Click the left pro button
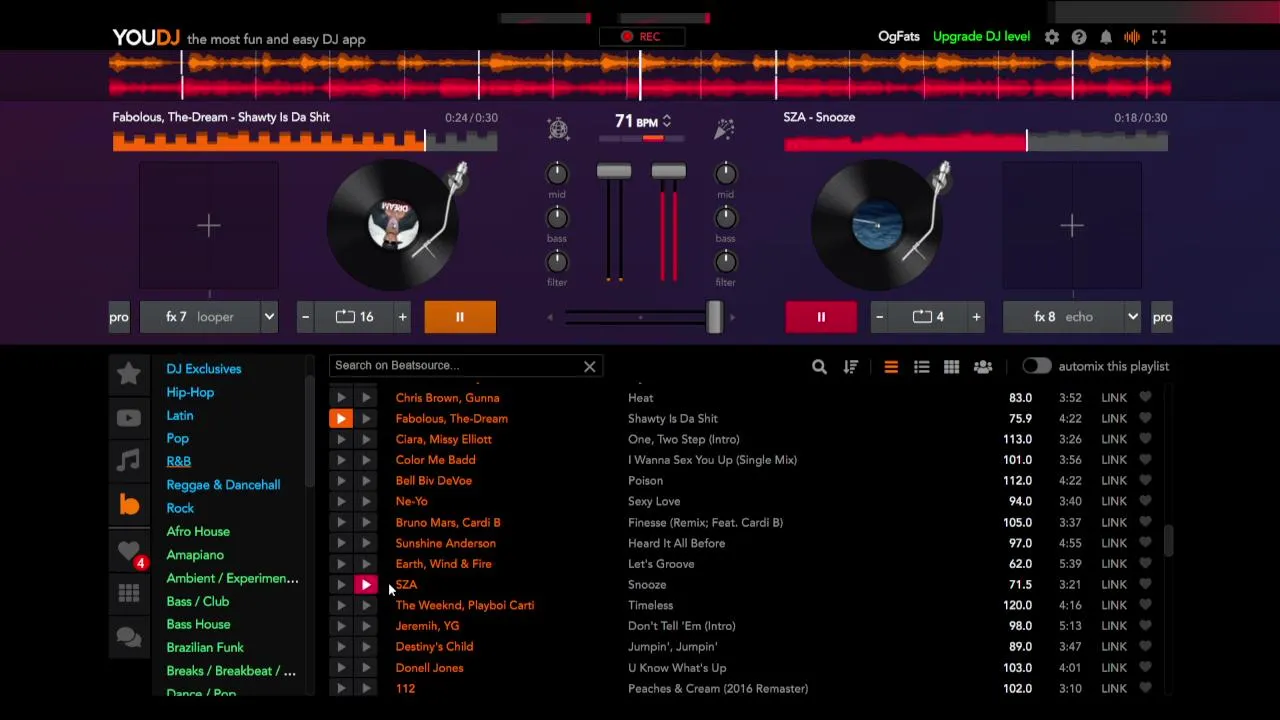 119,317
